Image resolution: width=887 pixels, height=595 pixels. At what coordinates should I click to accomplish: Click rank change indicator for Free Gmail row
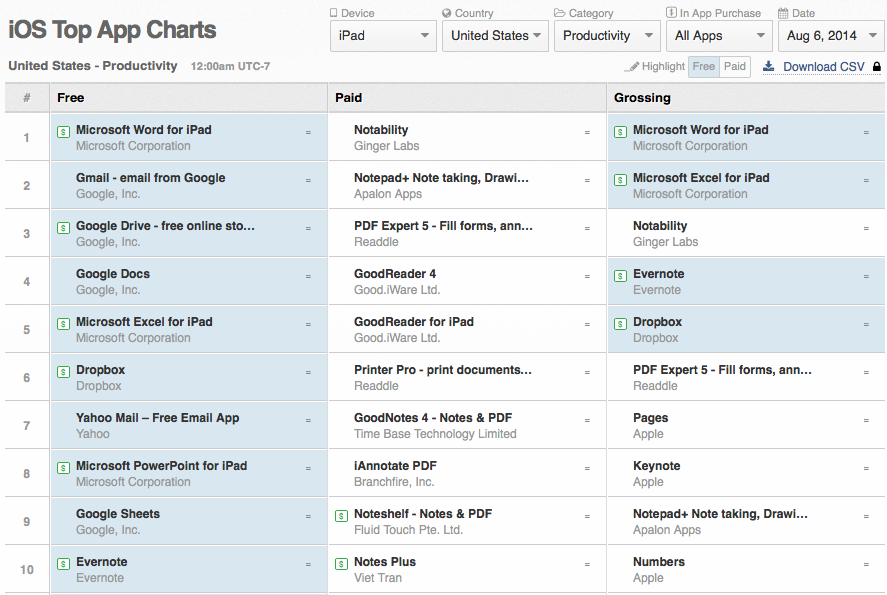(x=308, y=180)
